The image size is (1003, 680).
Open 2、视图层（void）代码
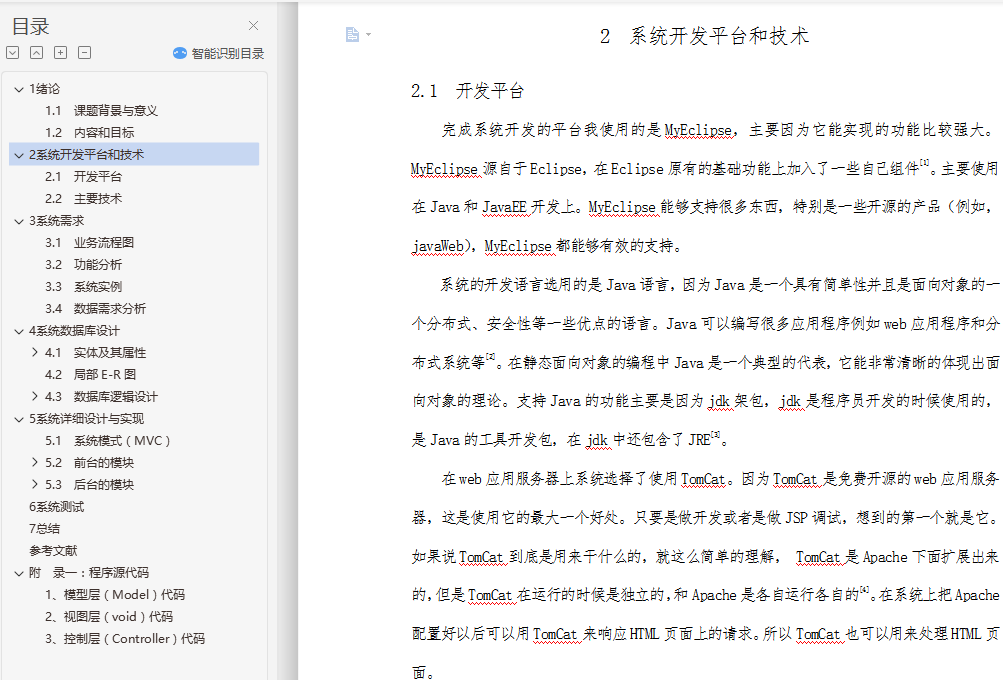[x=109, y=617]
